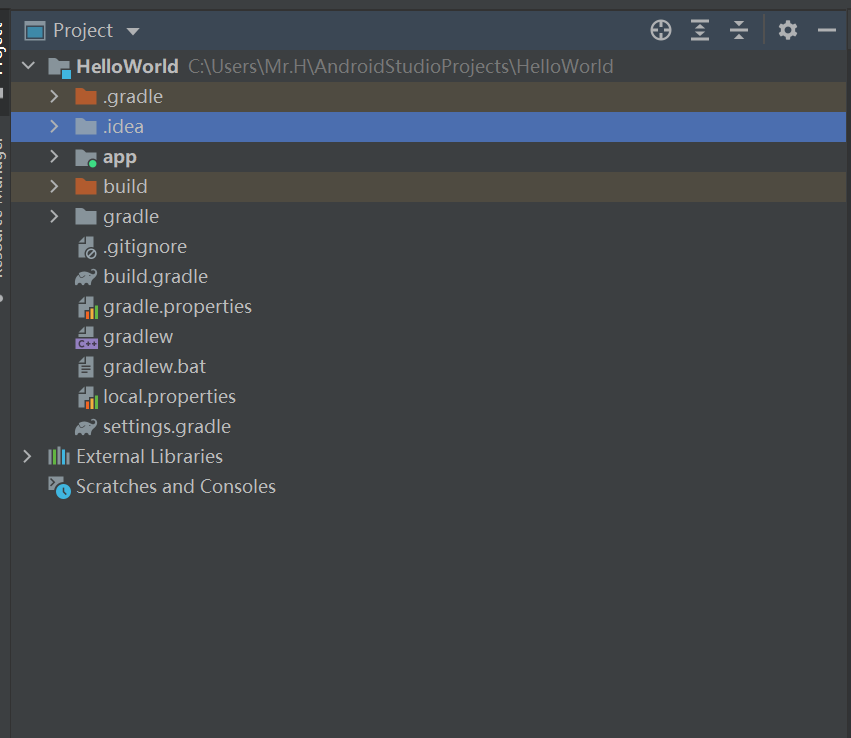Select the gradlew file
Screen dimensions: 851x738
pos(138,337)
